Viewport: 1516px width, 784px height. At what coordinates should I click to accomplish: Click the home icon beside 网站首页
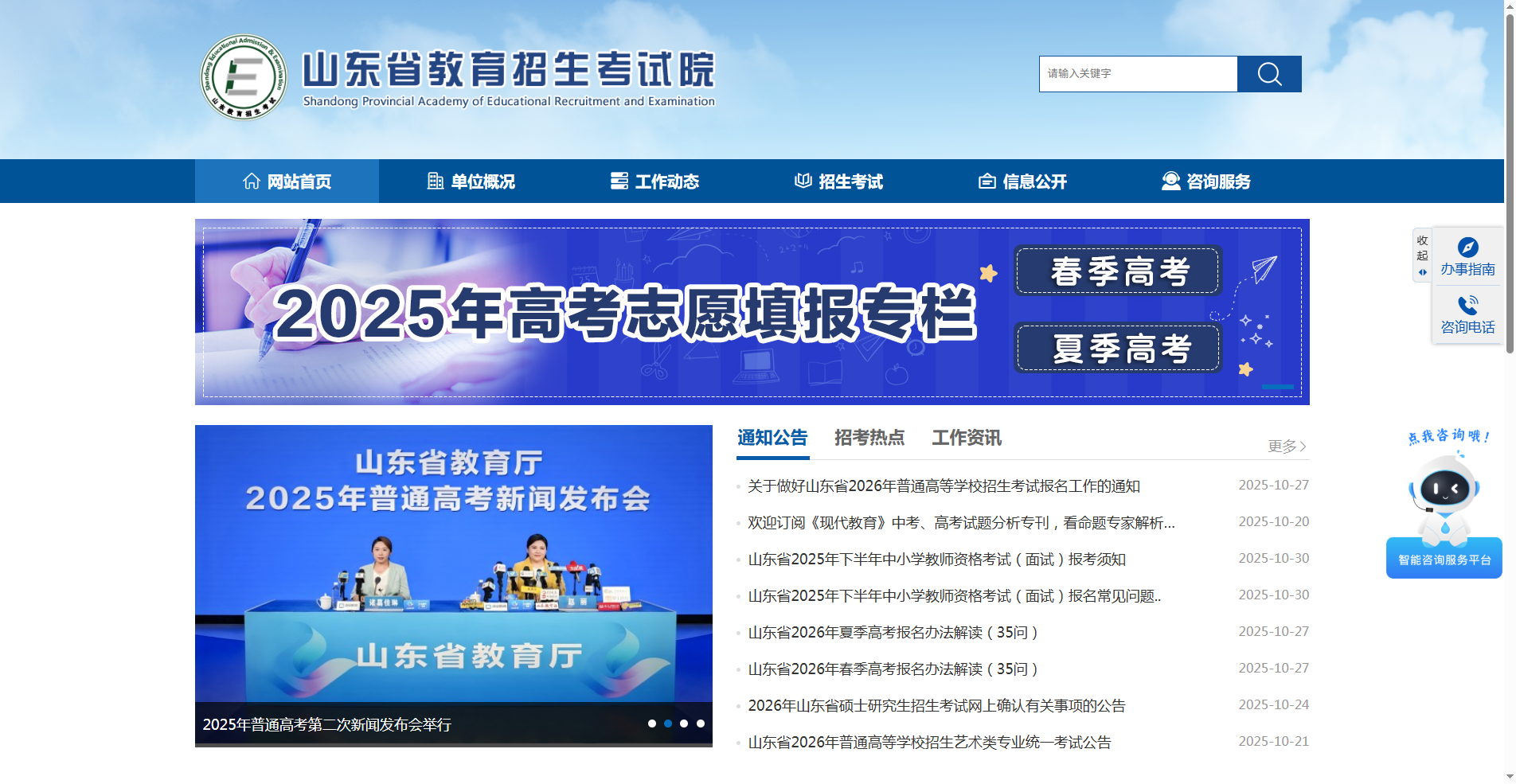pyautogui.click(x=252, y=181)
